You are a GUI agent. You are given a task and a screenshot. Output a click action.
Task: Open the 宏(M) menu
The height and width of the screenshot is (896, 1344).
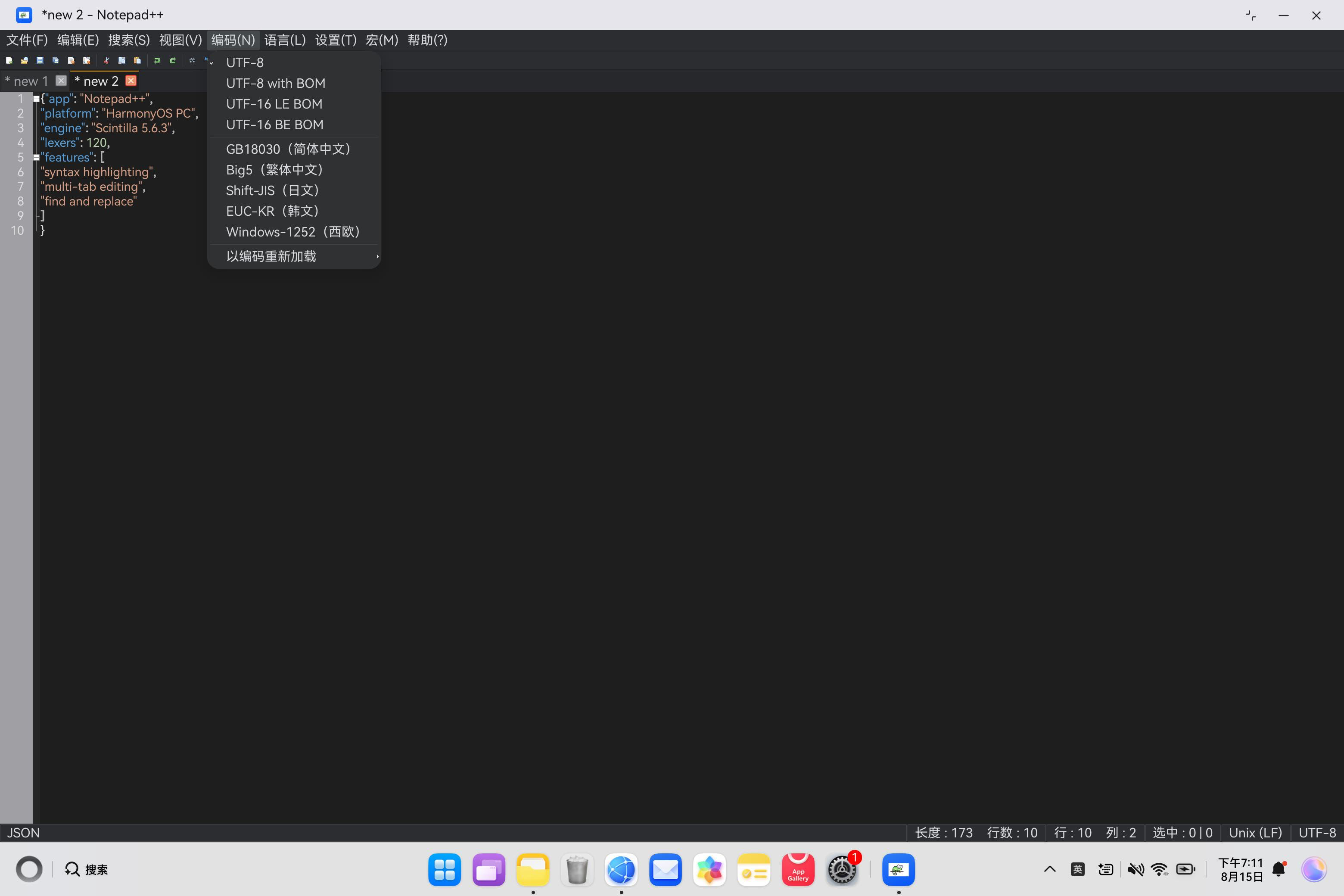[382, 40]
